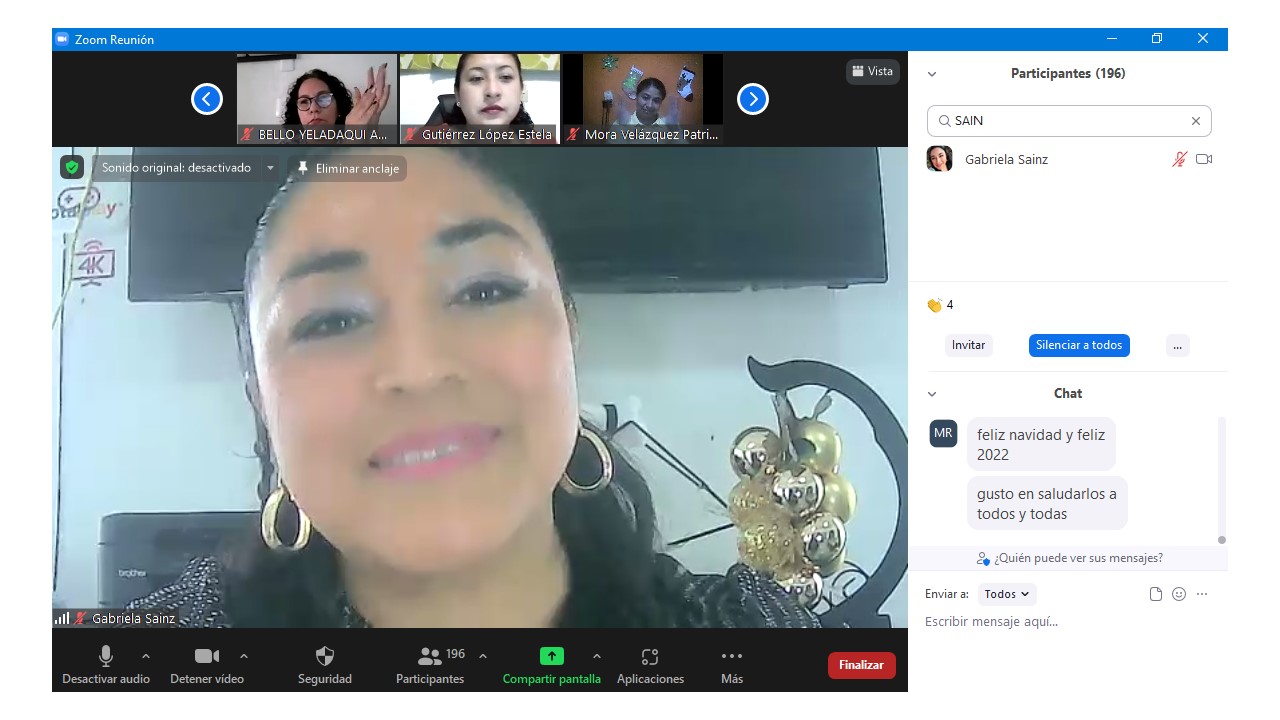1280x720 pixels.
Task: Click the Share Screen green icon
Action: tap(552, 657)
